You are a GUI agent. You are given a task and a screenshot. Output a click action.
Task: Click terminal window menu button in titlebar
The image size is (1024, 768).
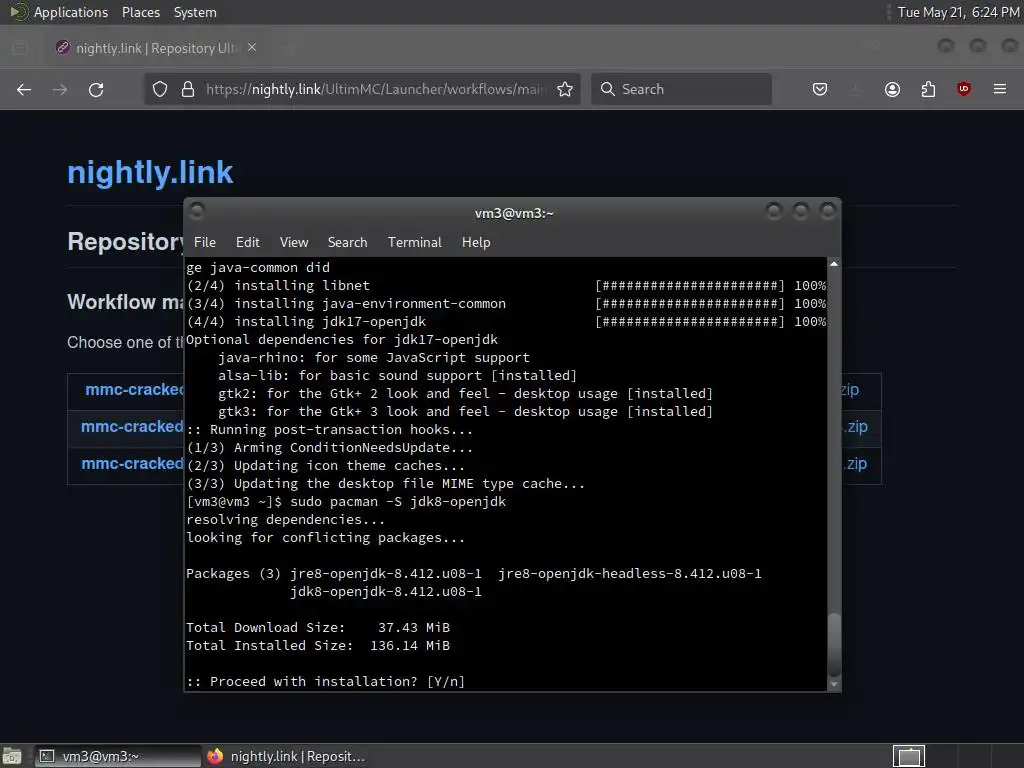coord(197,211)
